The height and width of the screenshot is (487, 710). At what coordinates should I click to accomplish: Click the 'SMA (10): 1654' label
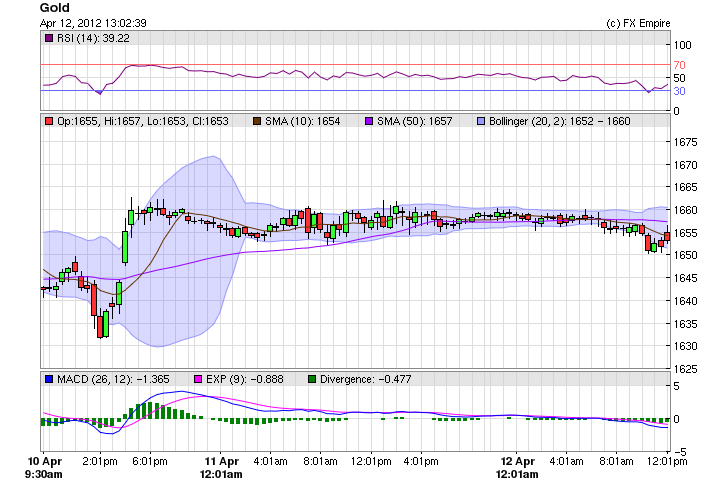[302, 121]
